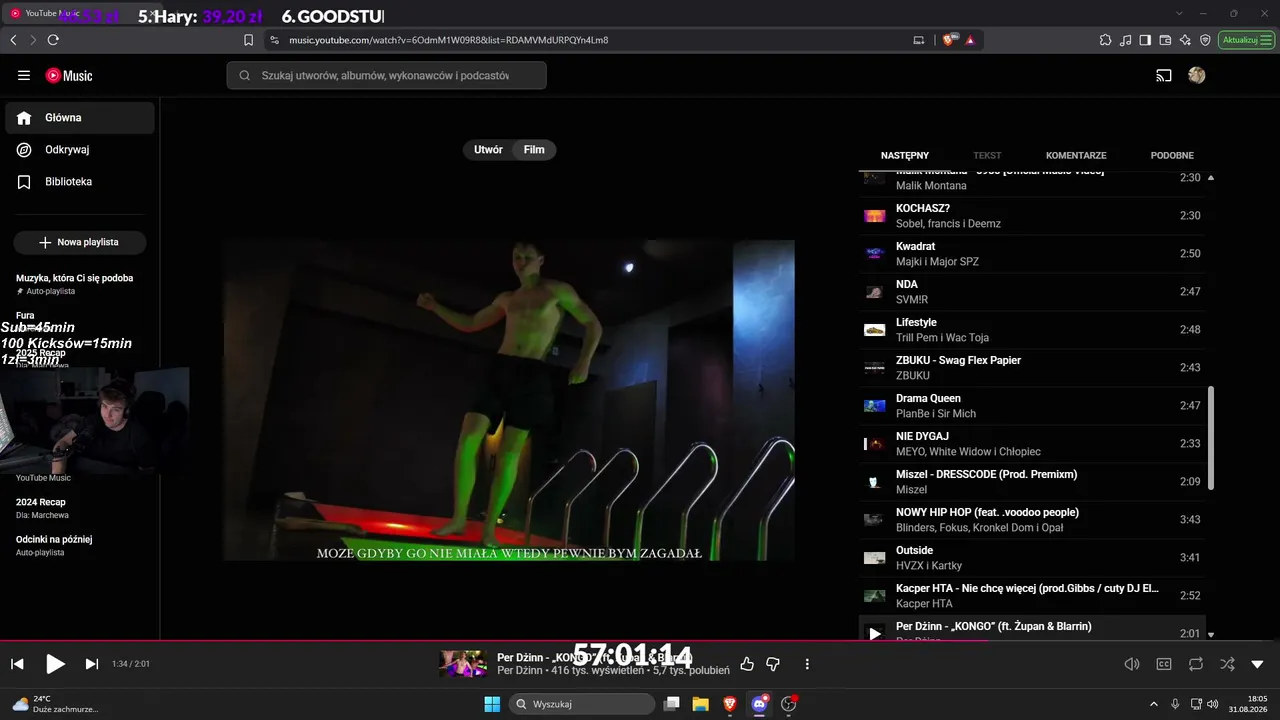
Task: Go back in browser history
Action: [13, 40]
